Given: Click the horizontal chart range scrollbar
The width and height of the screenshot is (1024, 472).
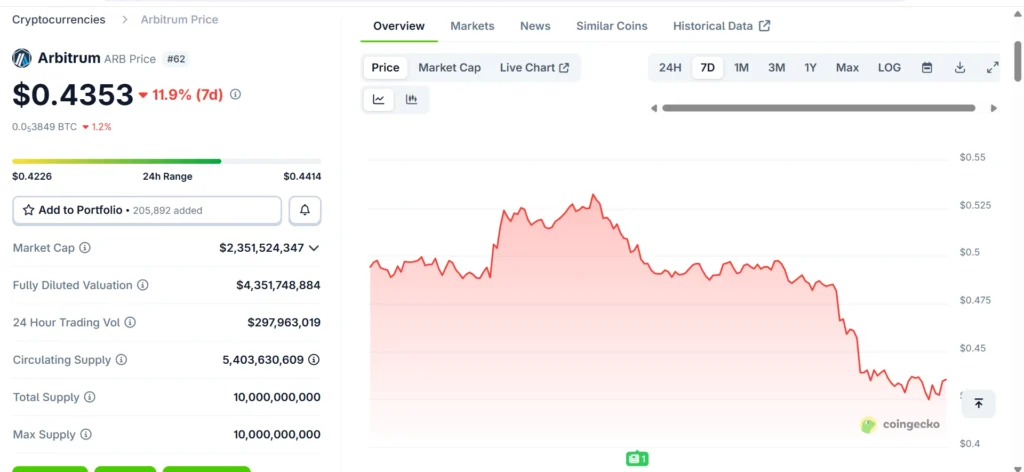Looking at the screenshot, I should tap(818, 108).
